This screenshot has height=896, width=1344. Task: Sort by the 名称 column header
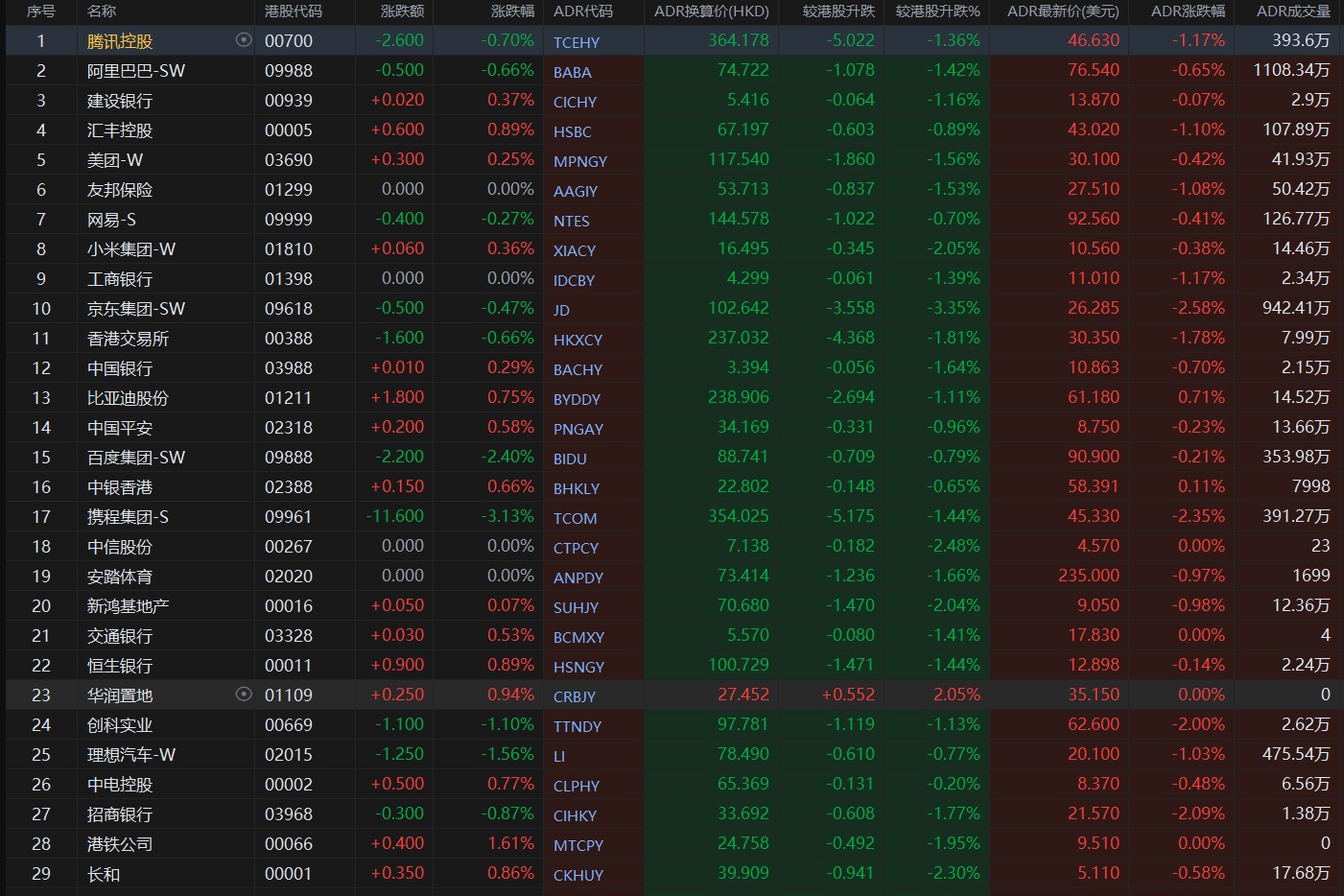tap(102, 12)
